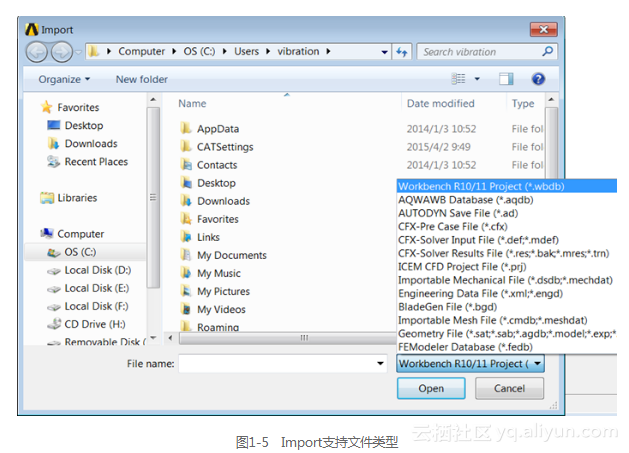Click the search magnifier icon
The width and height of the screenshot is (629, 453).
[x=548, y=51]
